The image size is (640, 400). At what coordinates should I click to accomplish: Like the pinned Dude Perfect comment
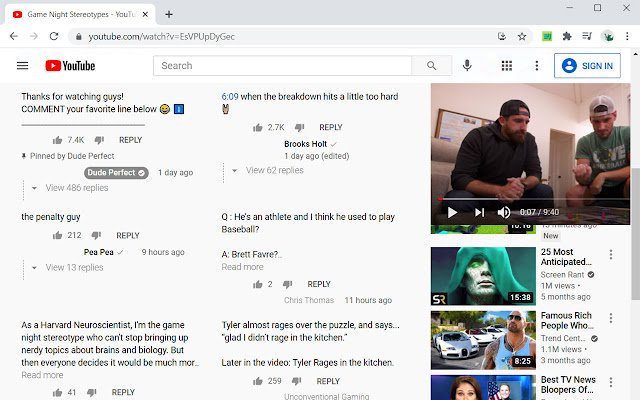58,140
